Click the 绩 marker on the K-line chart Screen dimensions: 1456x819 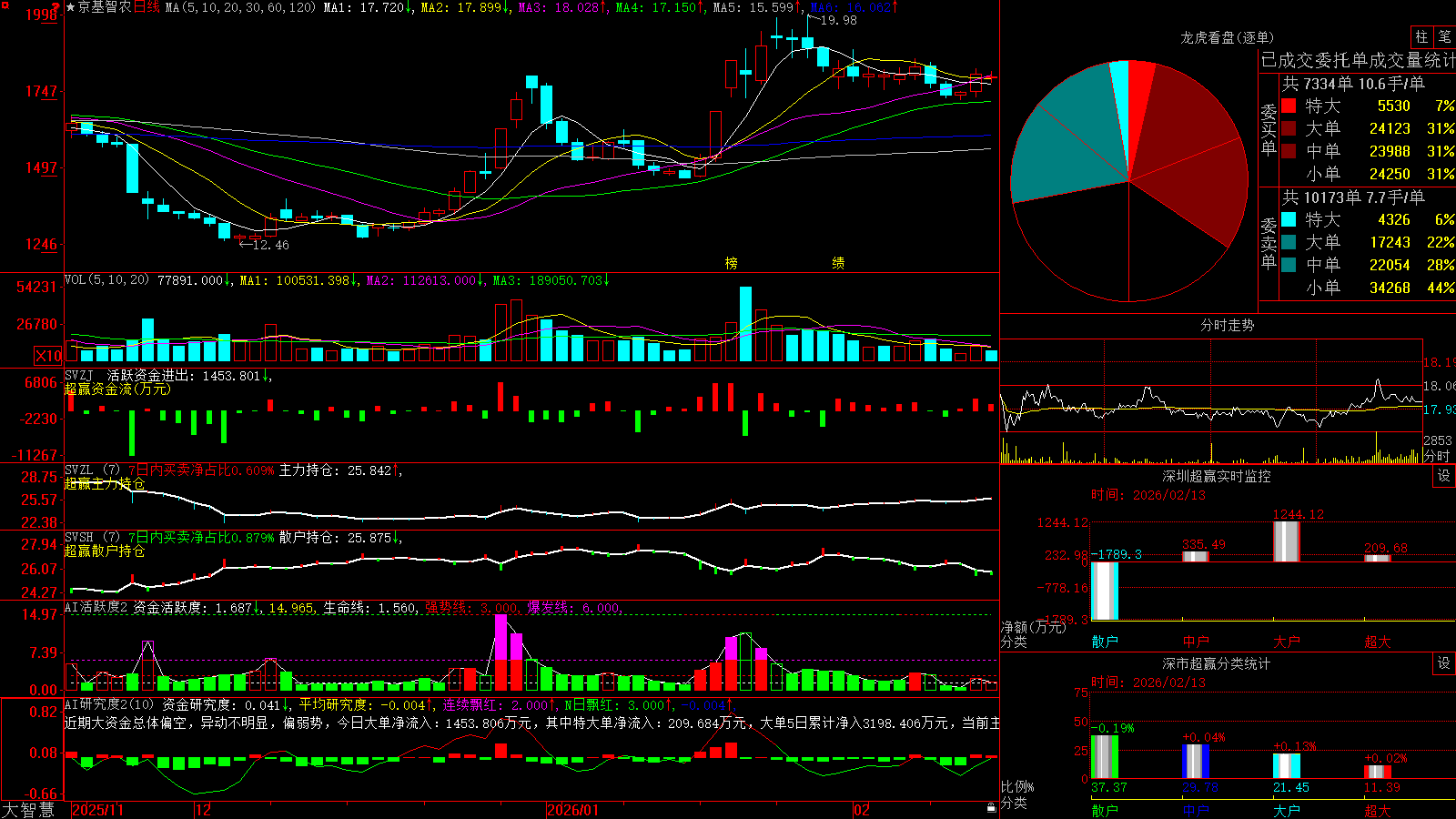(838, 263)
